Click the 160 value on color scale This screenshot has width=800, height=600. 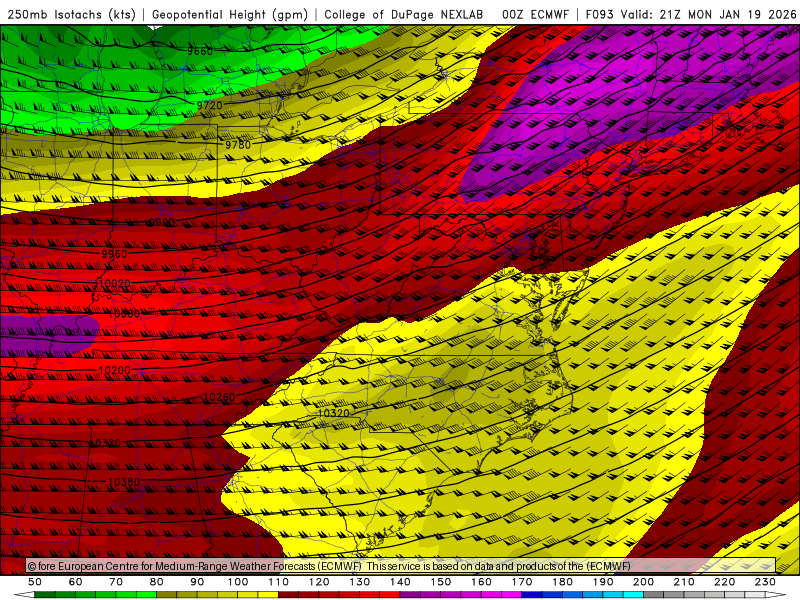pos(481,582)
